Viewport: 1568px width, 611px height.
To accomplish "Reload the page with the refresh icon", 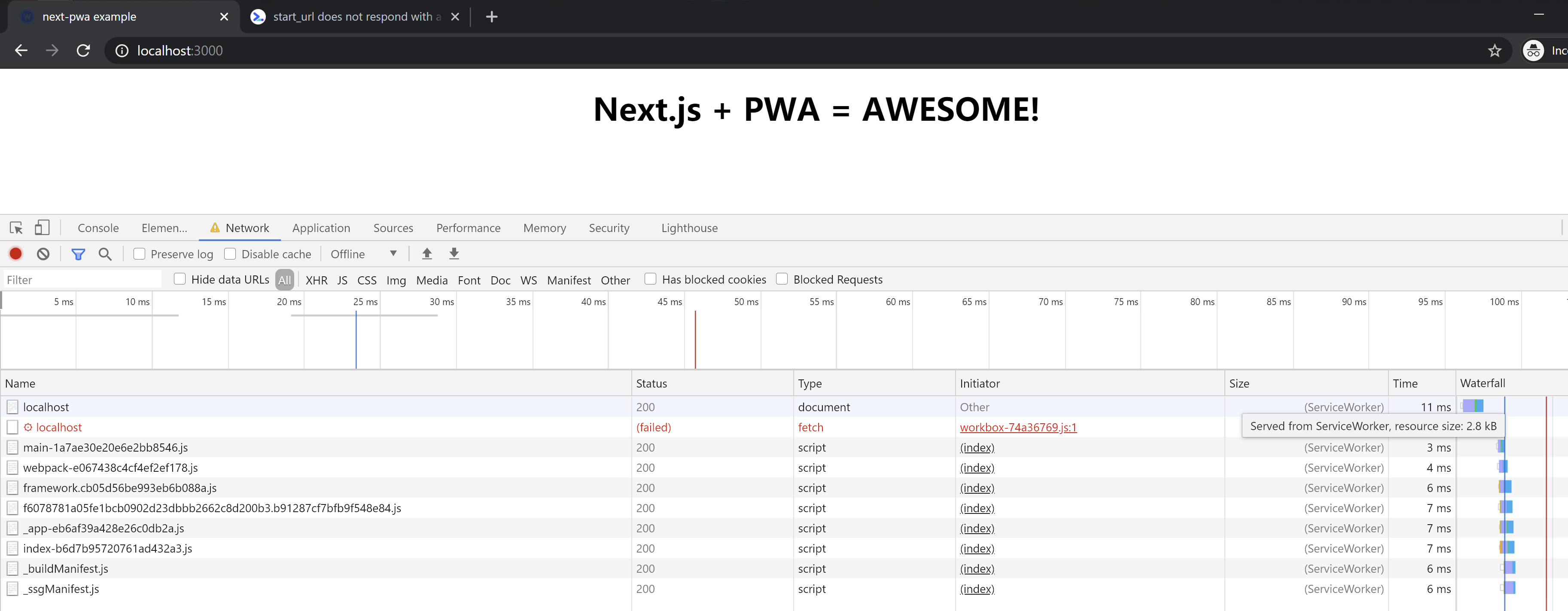I will pyautogui.click(x=83, y=50).
